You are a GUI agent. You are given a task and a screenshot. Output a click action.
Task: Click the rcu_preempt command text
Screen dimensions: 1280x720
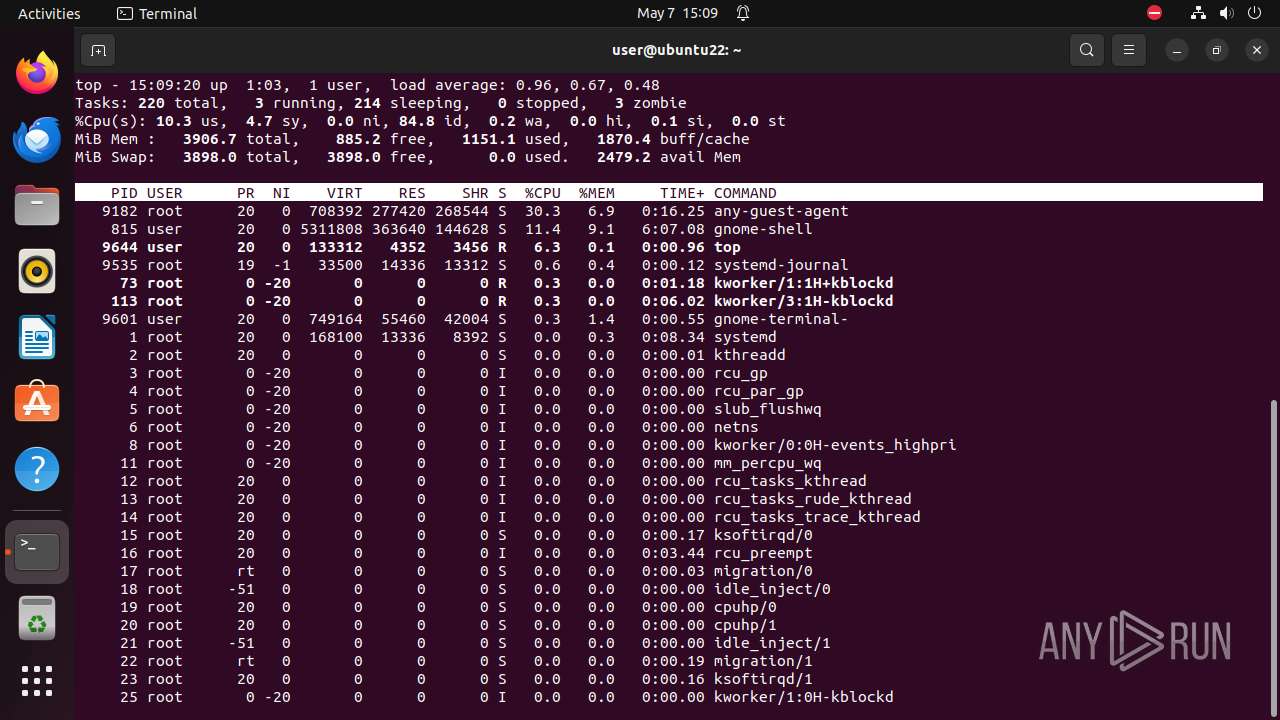pyautogui.click(x=763, y=553)
